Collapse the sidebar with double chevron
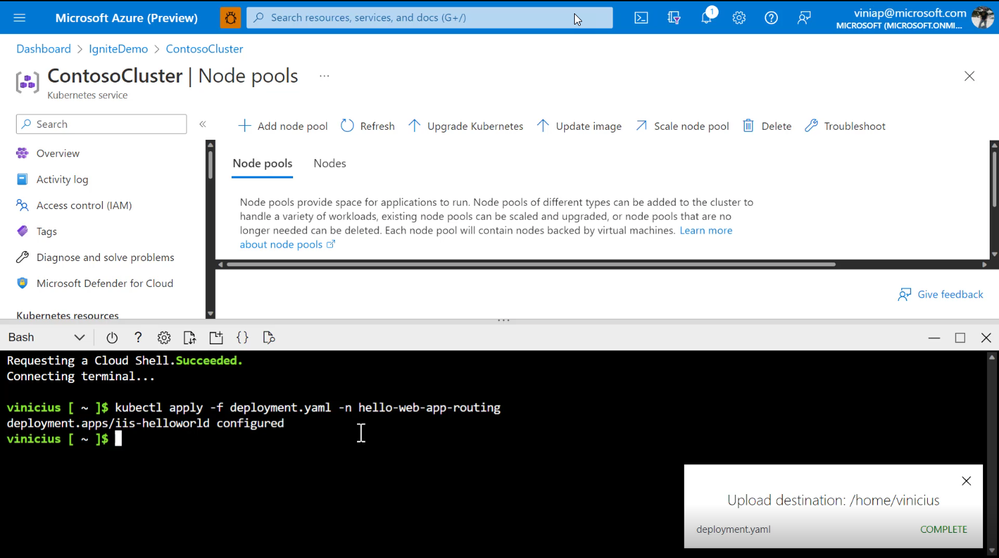Viewport: 999px width, 558px height. click(203, 124)
